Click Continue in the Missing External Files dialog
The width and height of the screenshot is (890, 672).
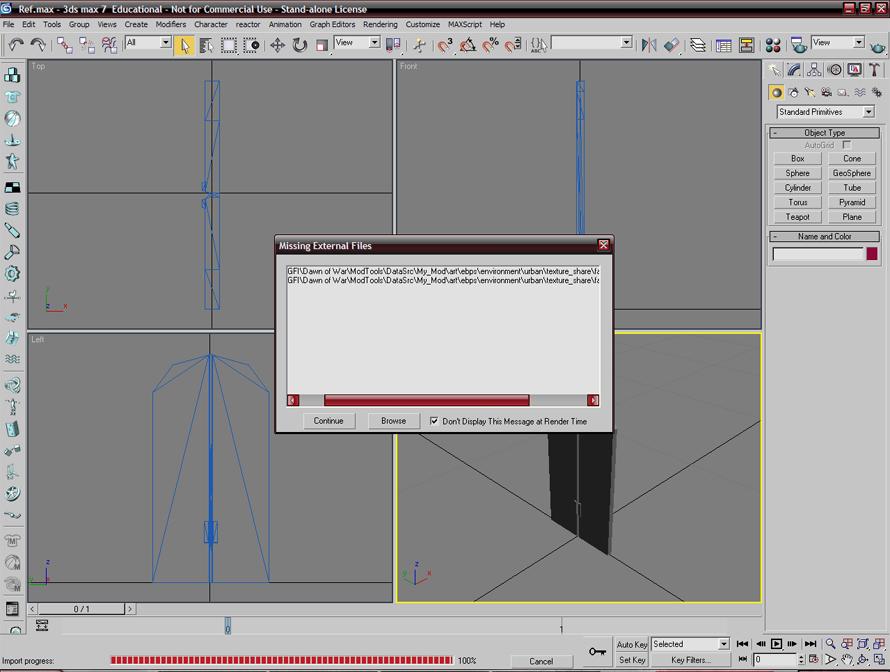click(x=328, y=421)
